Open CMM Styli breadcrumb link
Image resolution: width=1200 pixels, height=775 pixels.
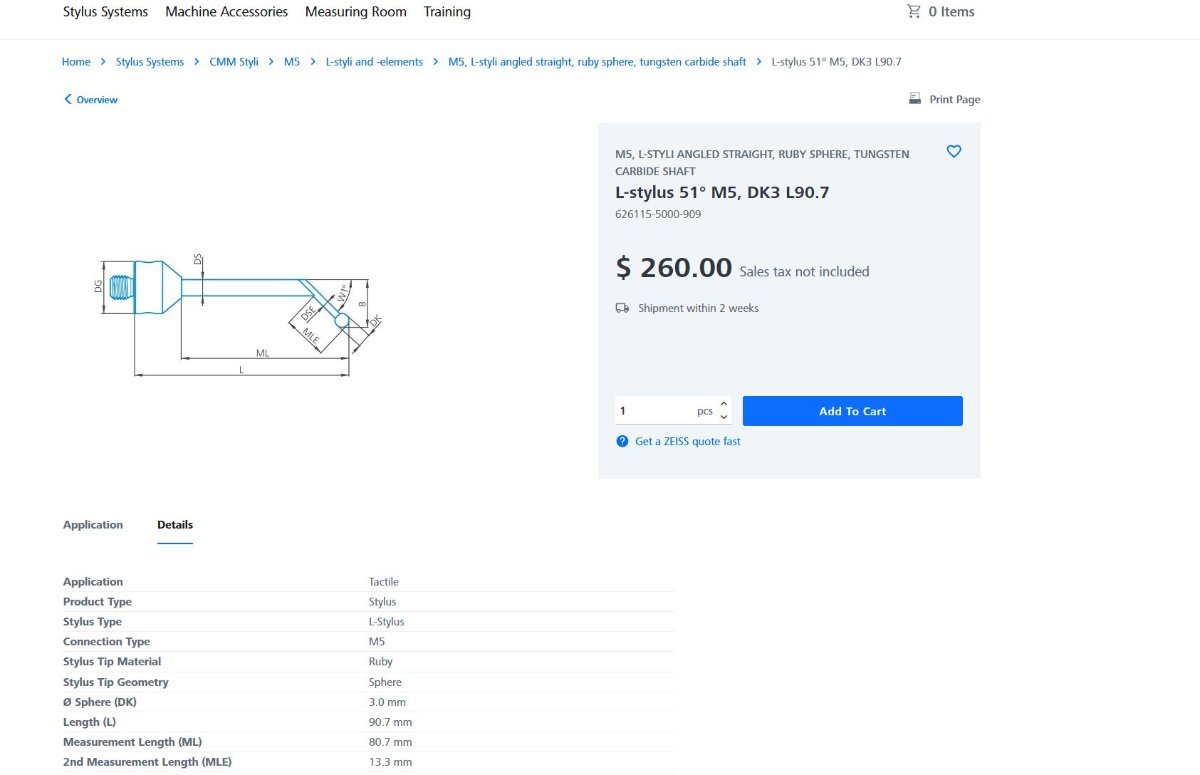[234, 62]
